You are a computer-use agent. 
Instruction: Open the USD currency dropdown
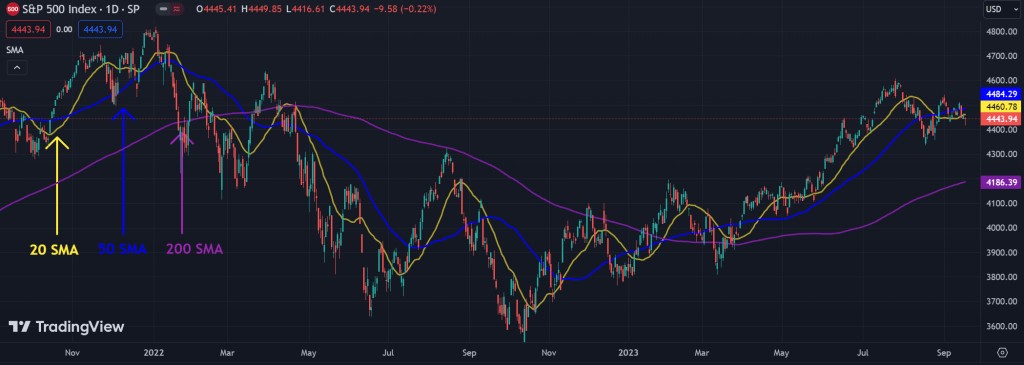pyautogui.click(x=1002, y=10)
